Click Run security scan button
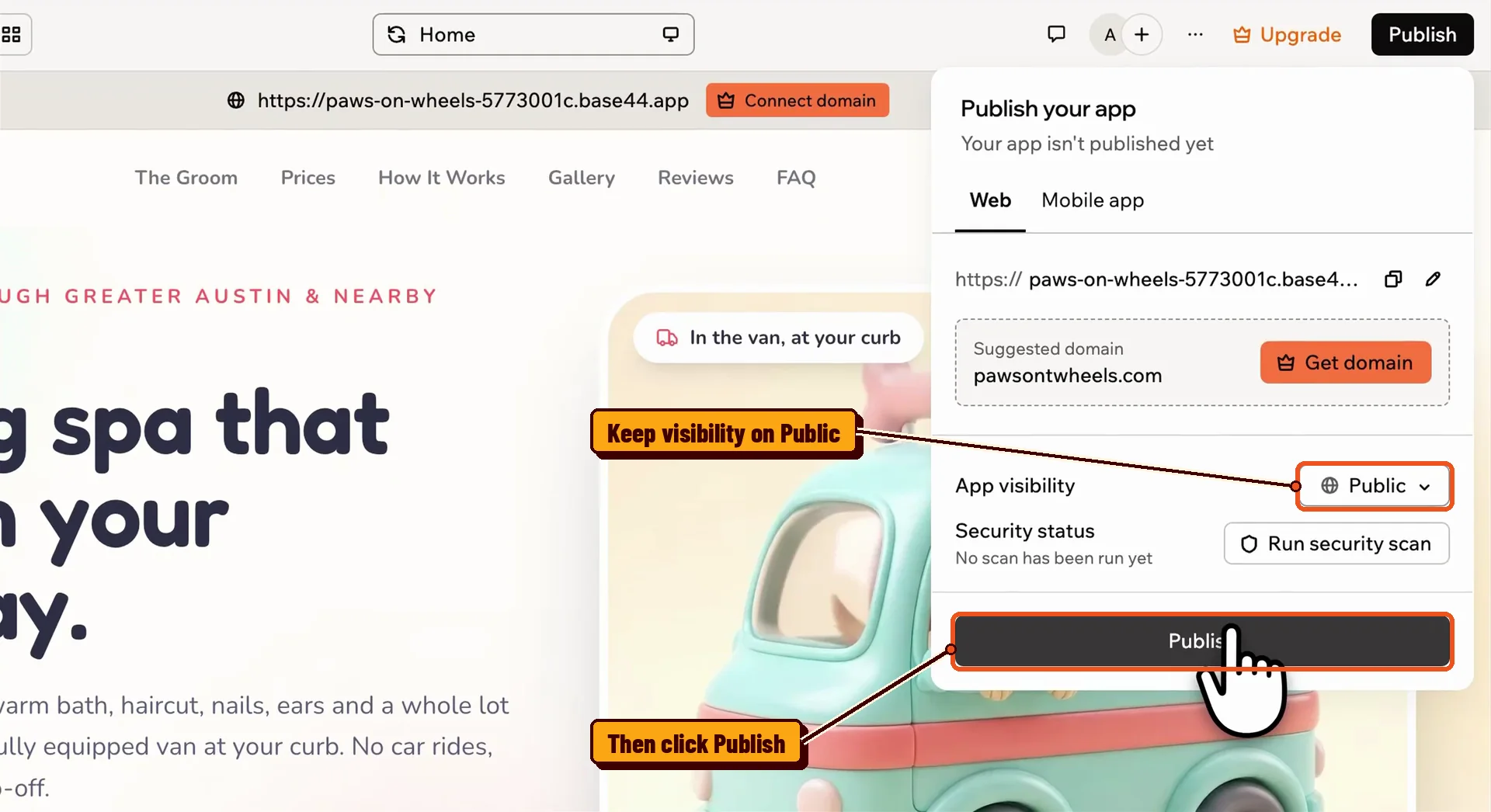 1336,543
